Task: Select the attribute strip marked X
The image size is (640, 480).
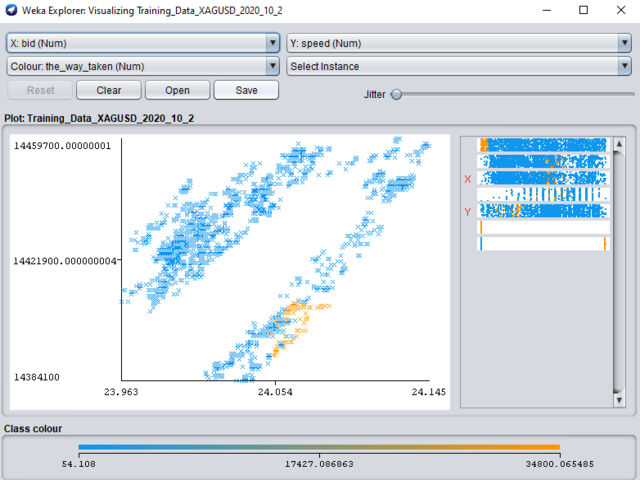Action: click(544, 178)
